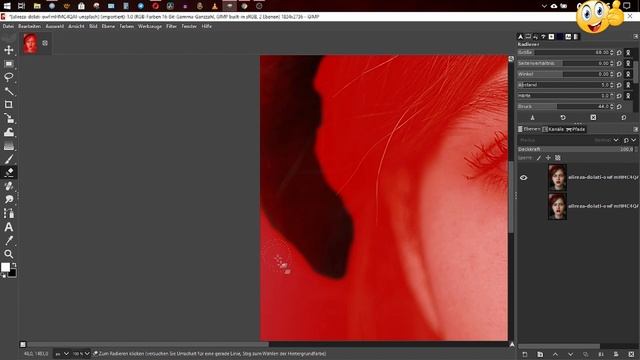The image size is (640, 360).
Task: Open the Ansicht menu
Action: [76, 26]
